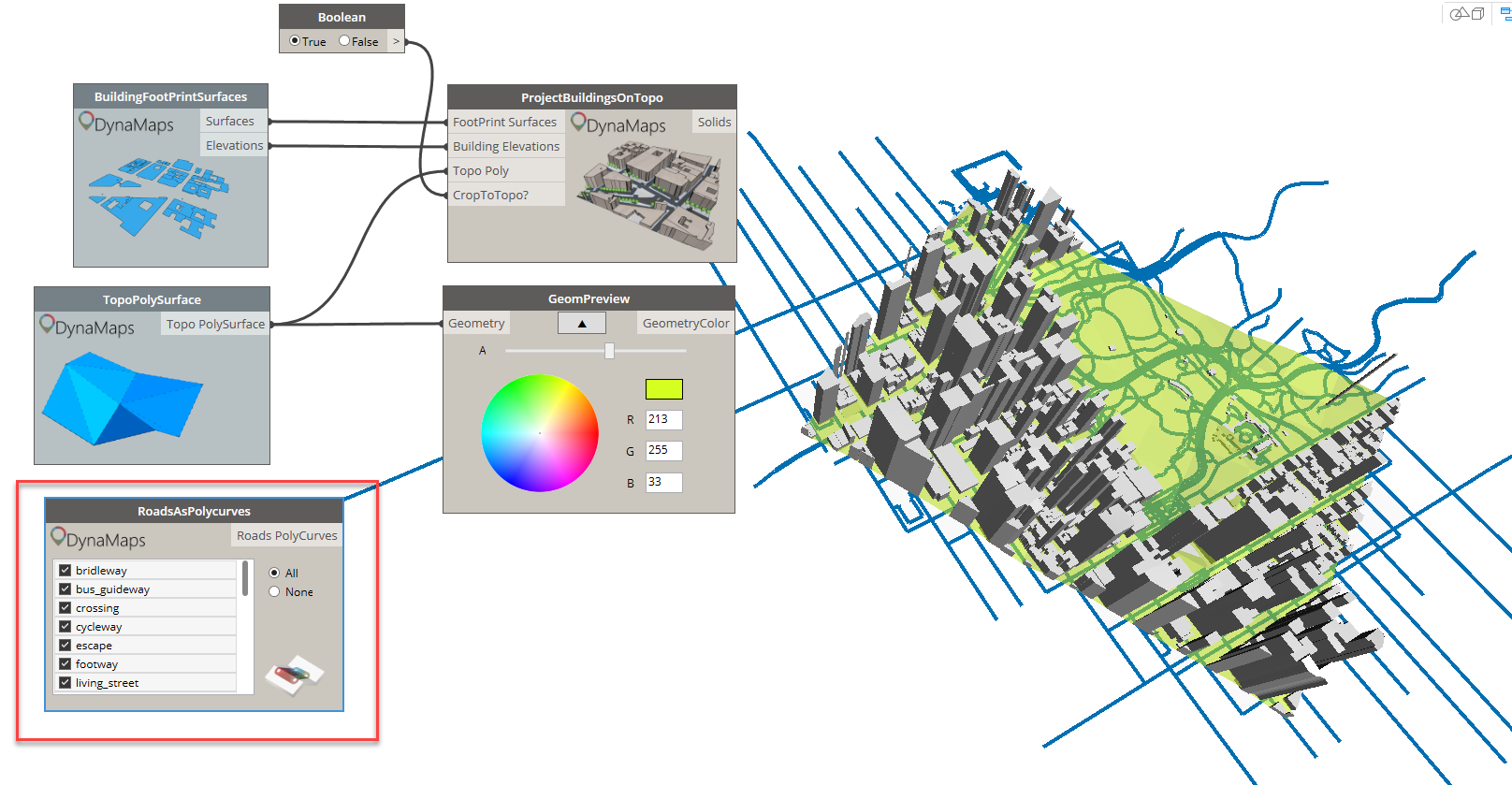The width and height of the screenshot is (1512, 785).
Task: Select the False radio button in Boolean
Action: 344,41
